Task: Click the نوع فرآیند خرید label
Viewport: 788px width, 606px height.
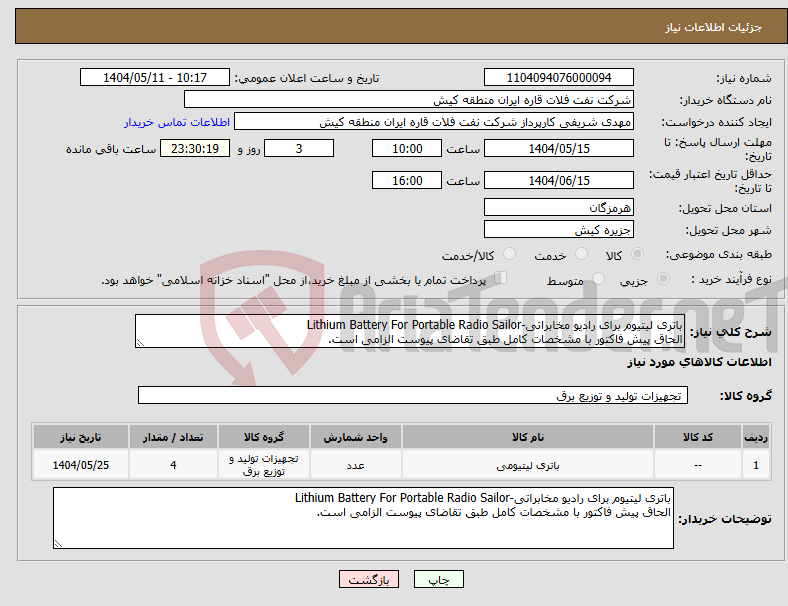Action: point(732,279)
